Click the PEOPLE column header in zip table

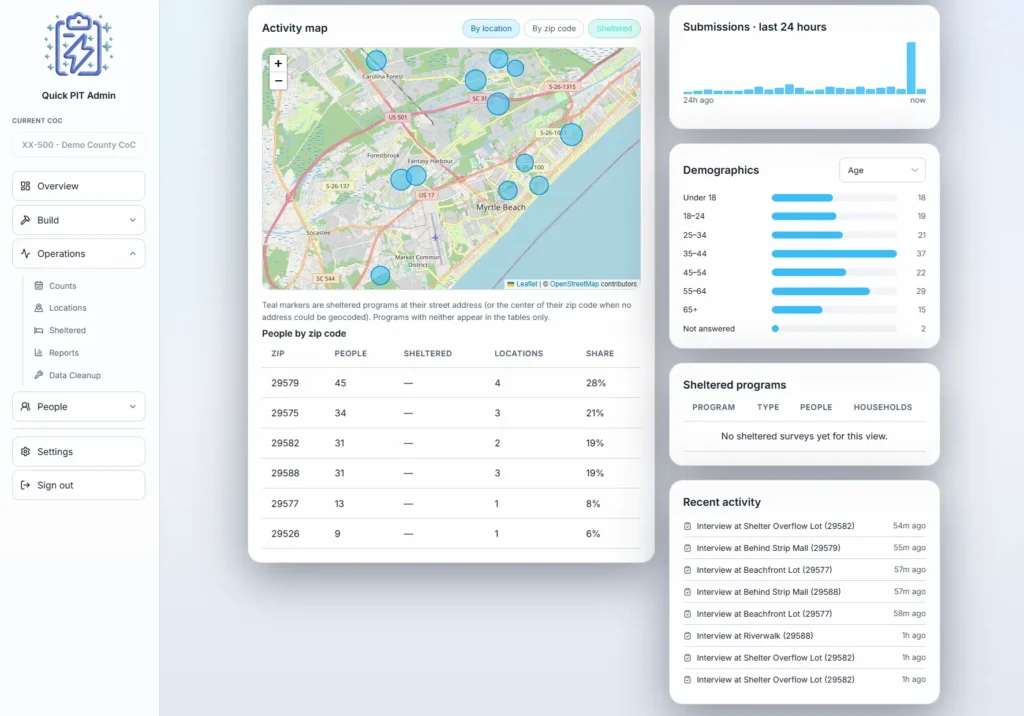[x=351, y=353]
